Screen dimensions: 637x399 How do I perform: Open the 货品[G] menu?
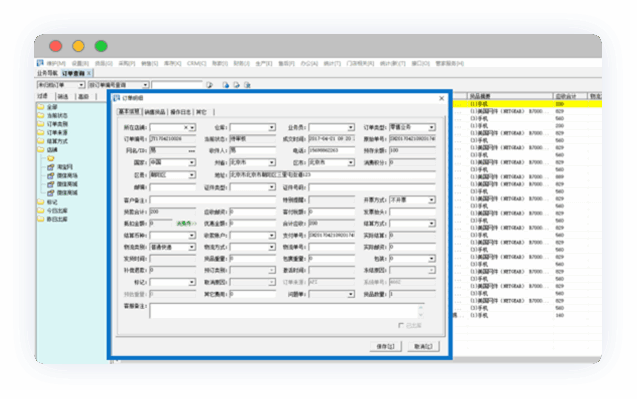click(104, 63)
